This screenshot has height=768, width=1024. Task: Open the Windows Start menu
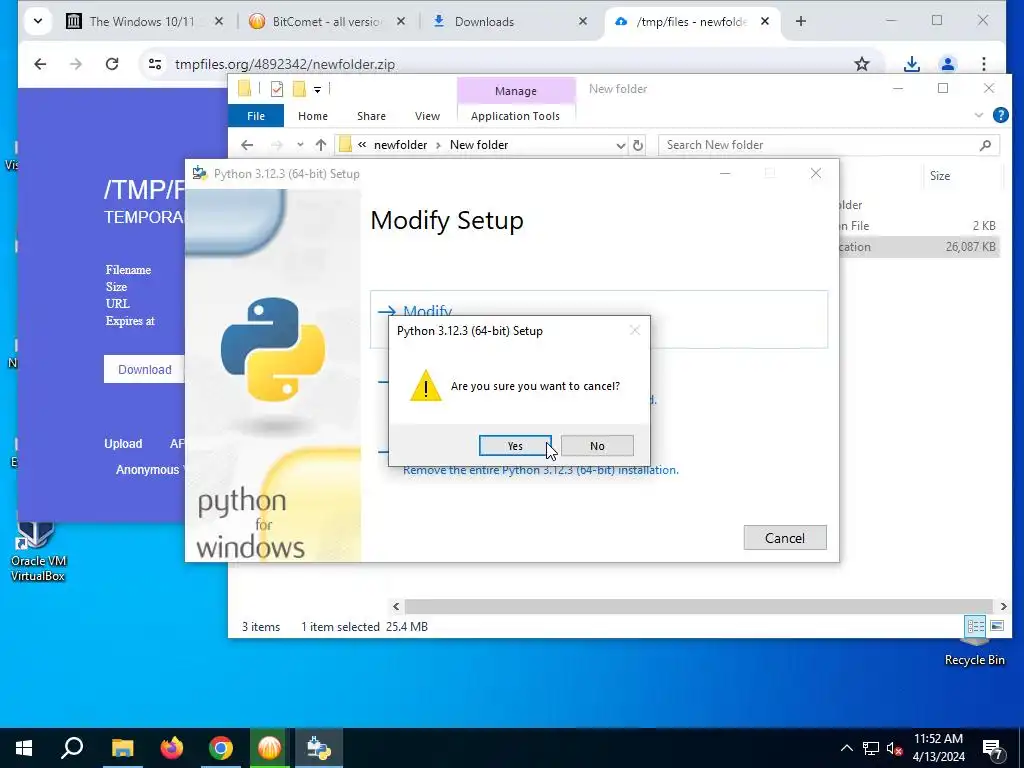[24, 748]
